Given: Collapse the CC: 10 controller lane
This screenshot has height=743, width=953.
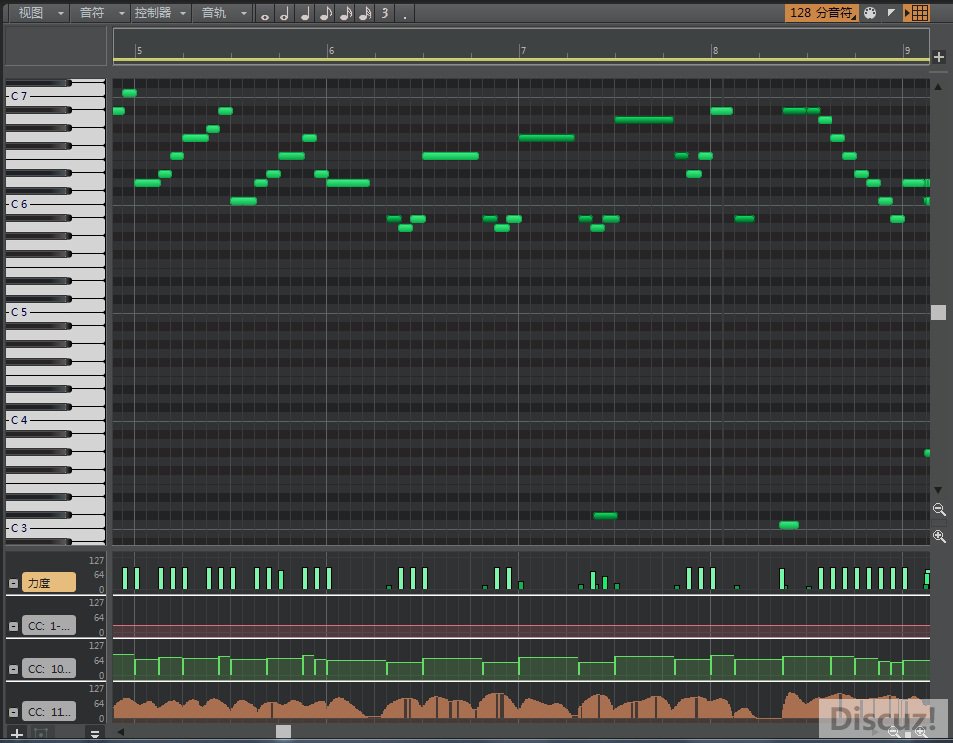Looking at the screenshot, I should click(x=13, y=669).
